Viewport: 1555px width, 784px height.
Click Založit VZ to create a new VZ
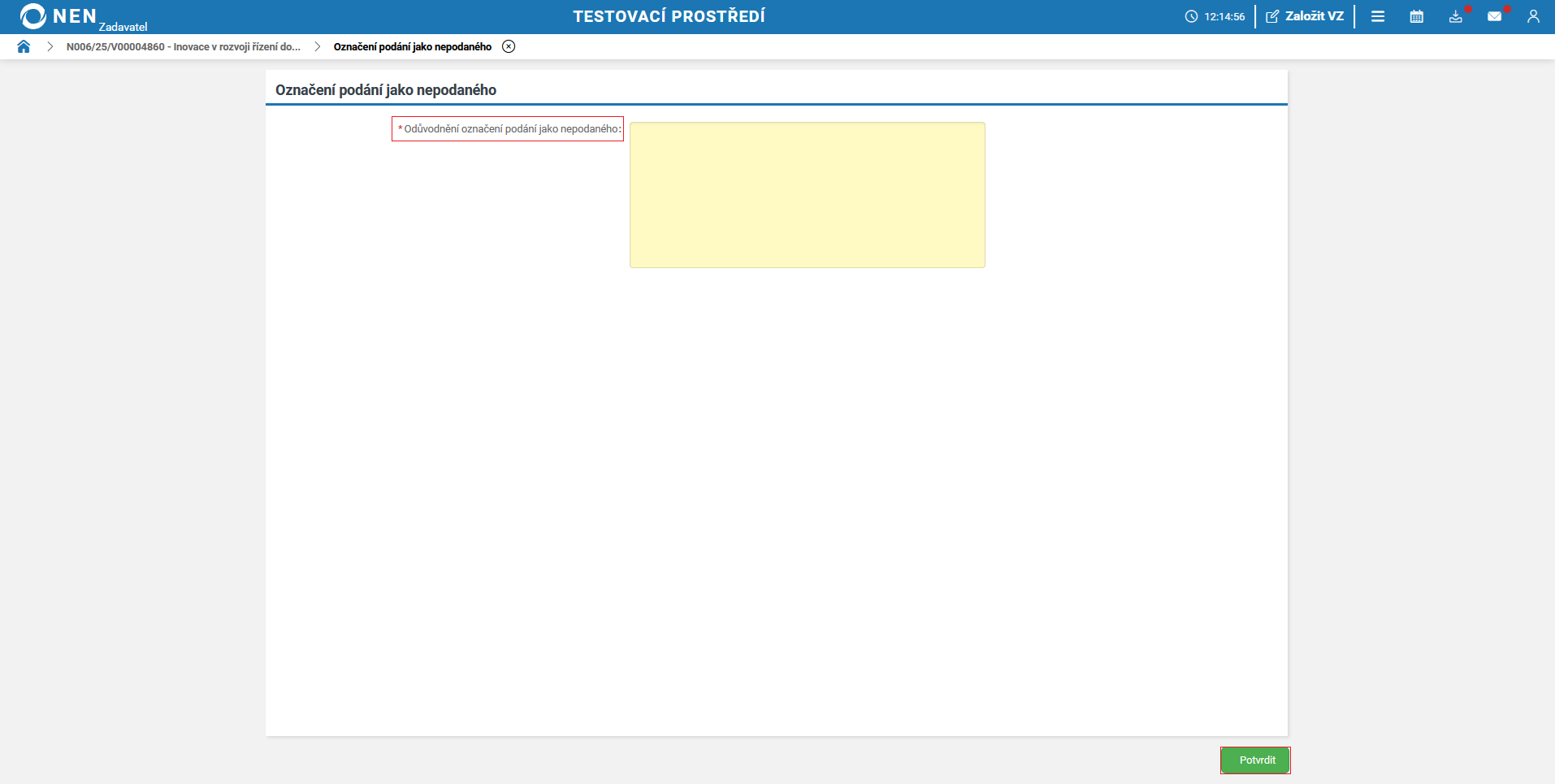point(1315,15)
